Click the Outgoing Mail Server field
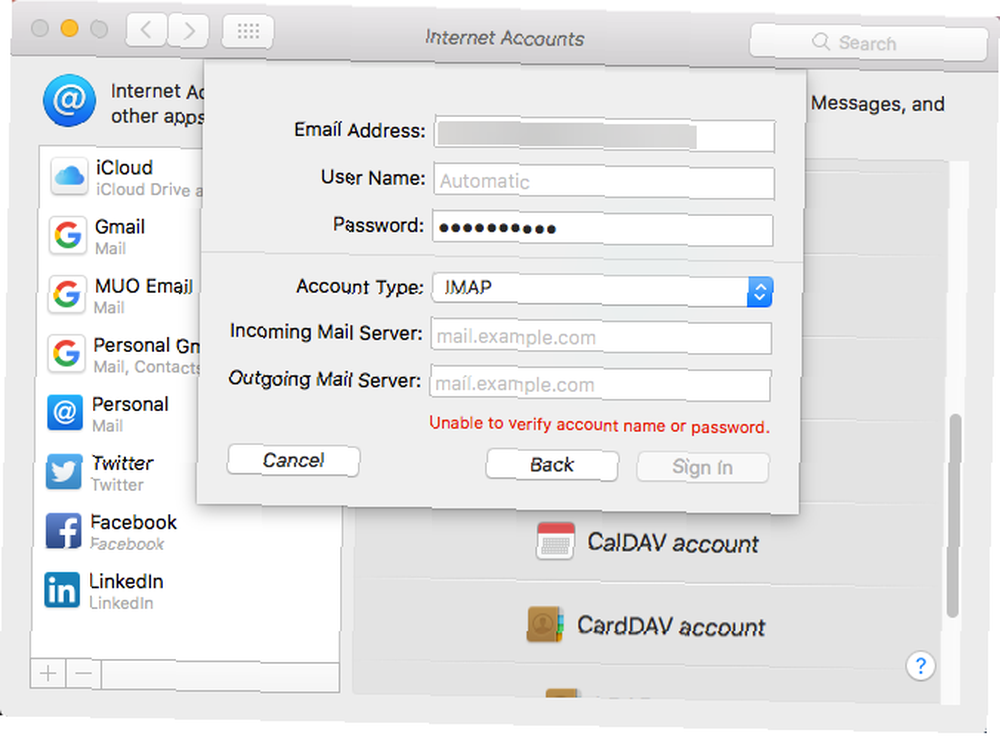This screenshot has width=1000, height=736. pos(600,385)
